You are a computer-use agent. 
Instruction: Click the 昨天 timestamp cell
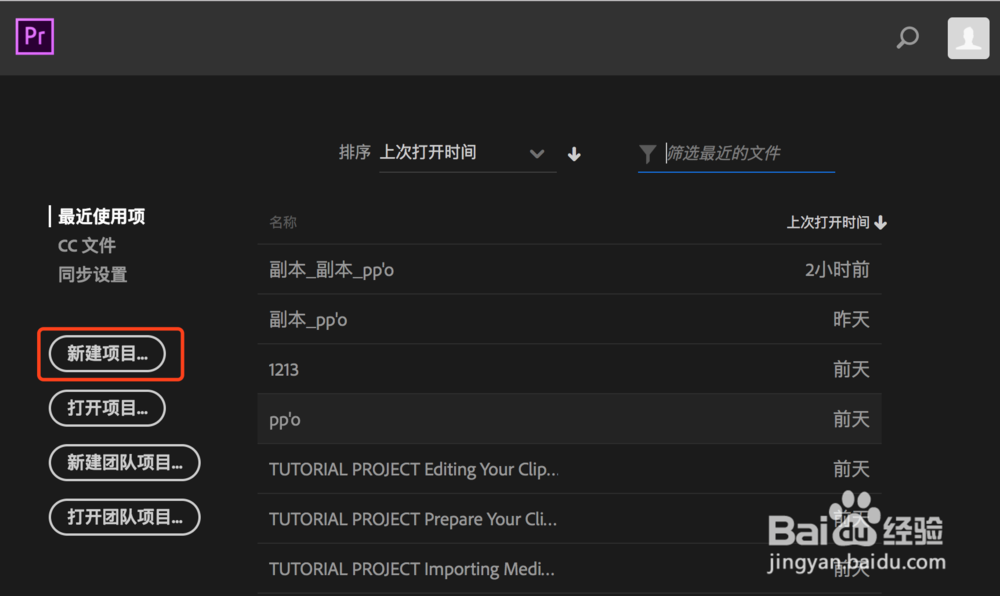(x=851, y=319)
